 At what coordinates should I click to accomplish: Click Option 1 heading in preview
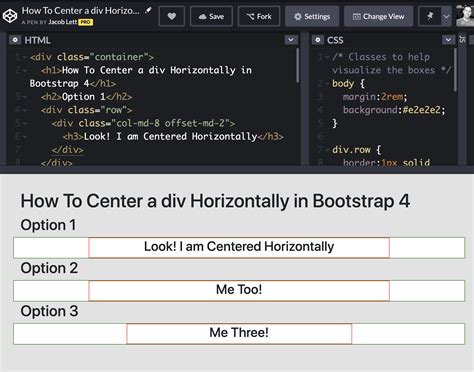48,225
